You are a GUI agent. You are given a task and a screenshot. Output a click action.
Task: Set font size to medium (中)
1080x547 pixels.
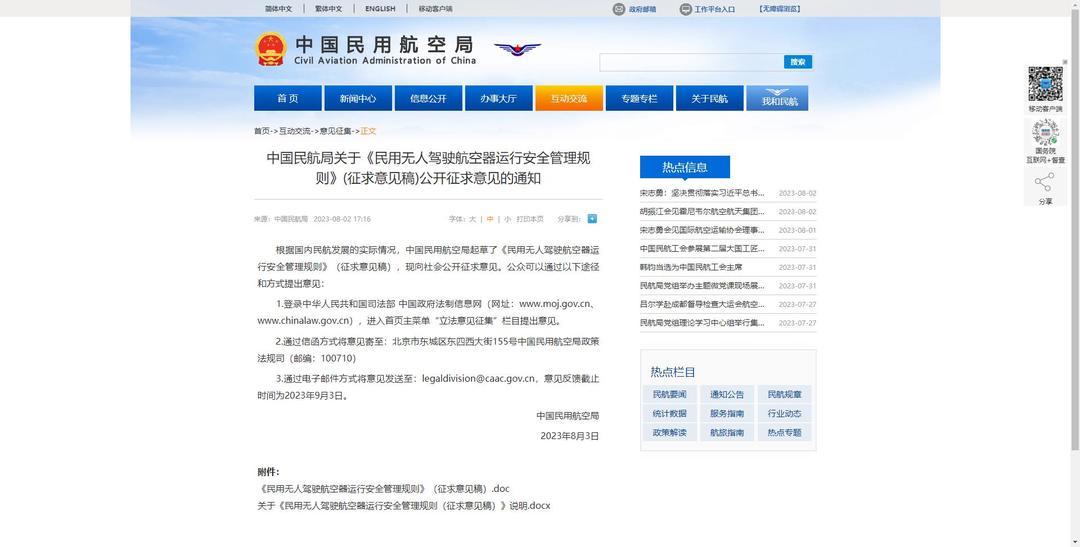pos(490,219)
